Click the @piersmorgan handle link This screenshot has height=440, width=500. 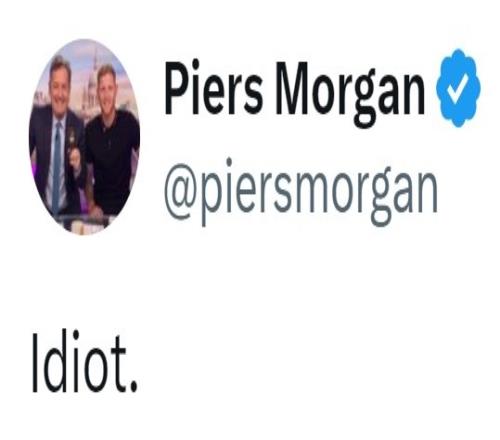point(301,192)
